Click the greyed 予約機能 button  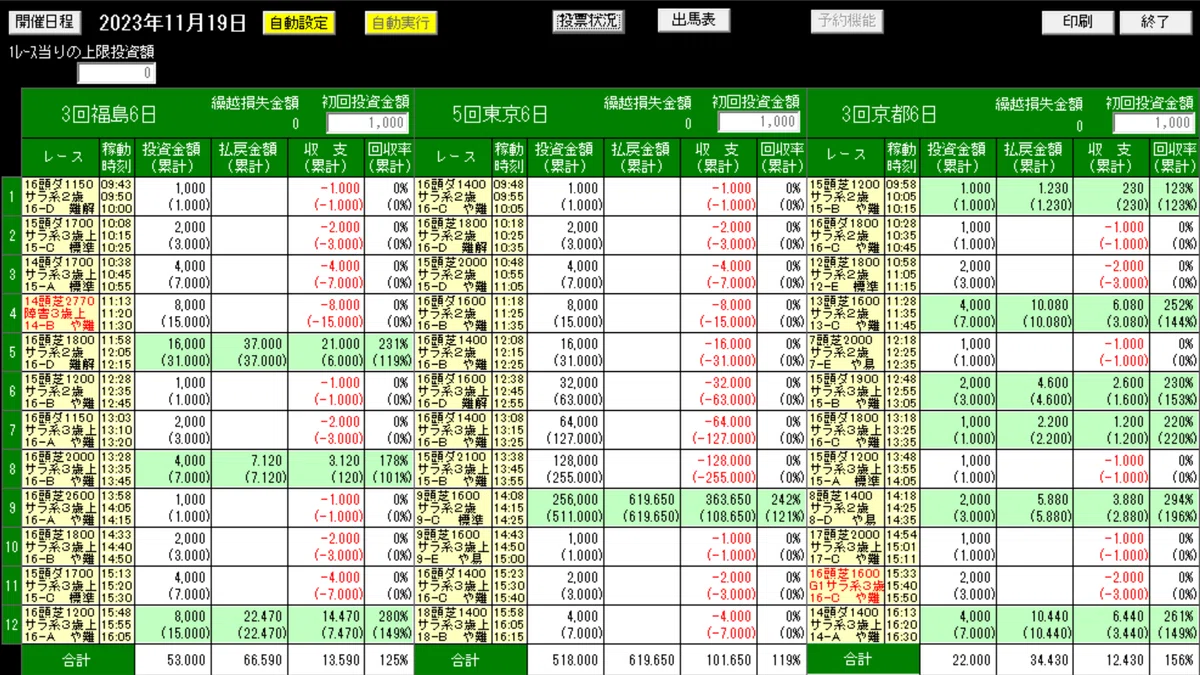[x=846, y=20]
